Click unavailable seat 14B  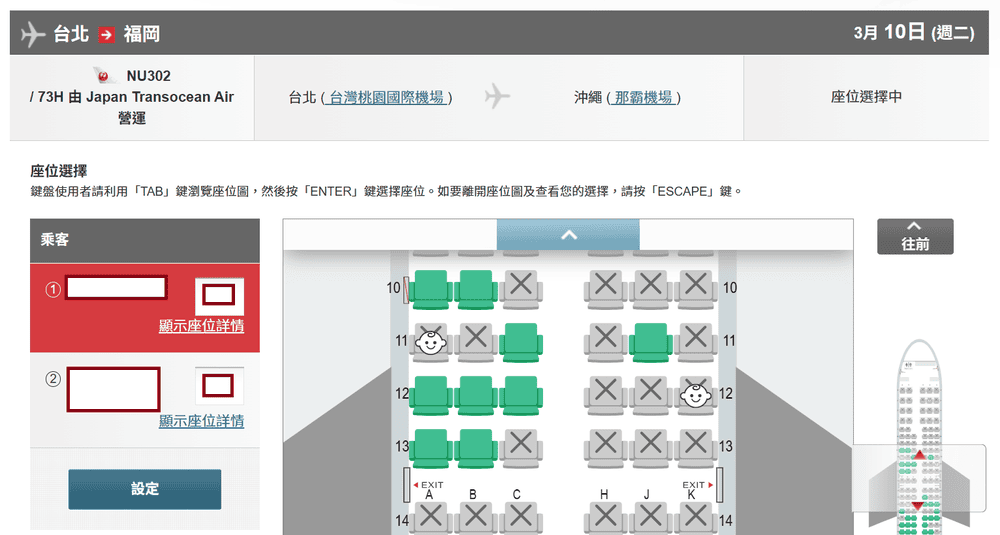coord(476,518)
